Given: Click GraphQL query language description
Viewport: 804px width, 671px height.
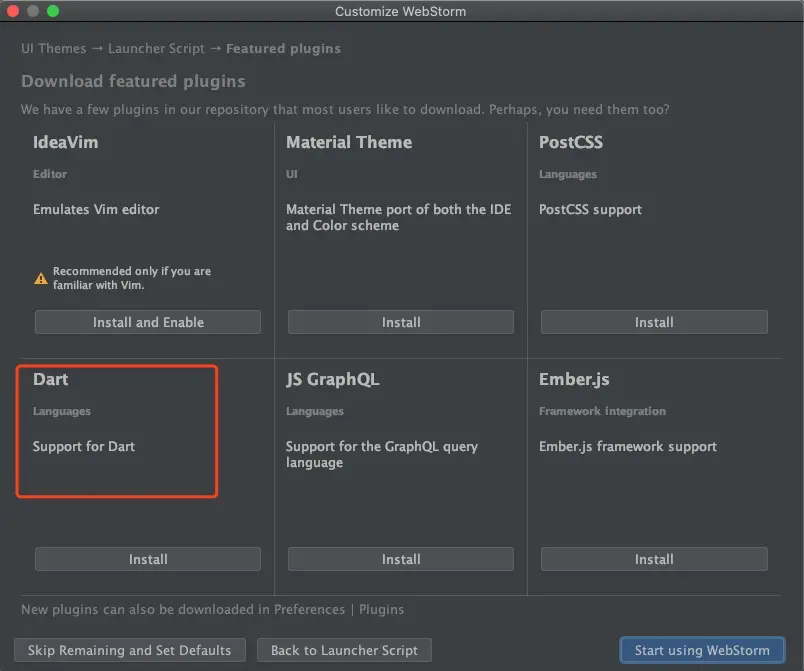Looking at the screenshot, I should click(381, 454).
